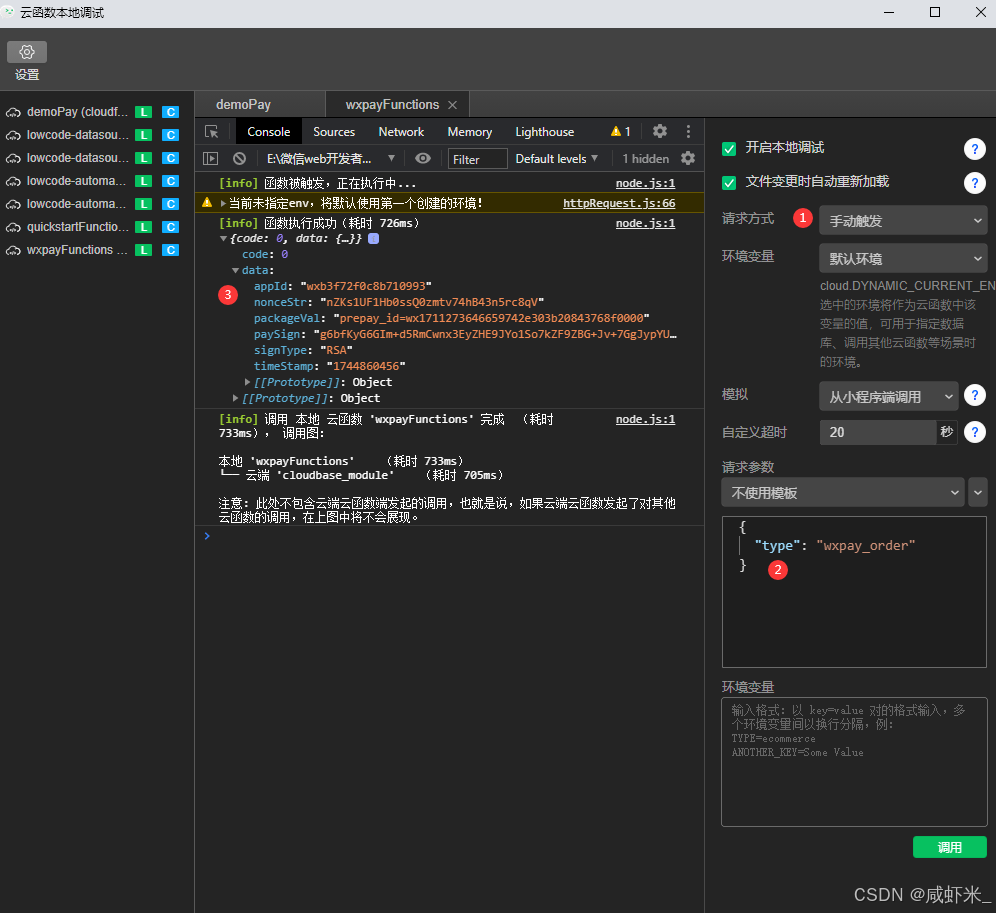Click the C badge for wxpayFunctions
Screen dimensions: 996x913
pyautogui.click(x=170, y=250)
